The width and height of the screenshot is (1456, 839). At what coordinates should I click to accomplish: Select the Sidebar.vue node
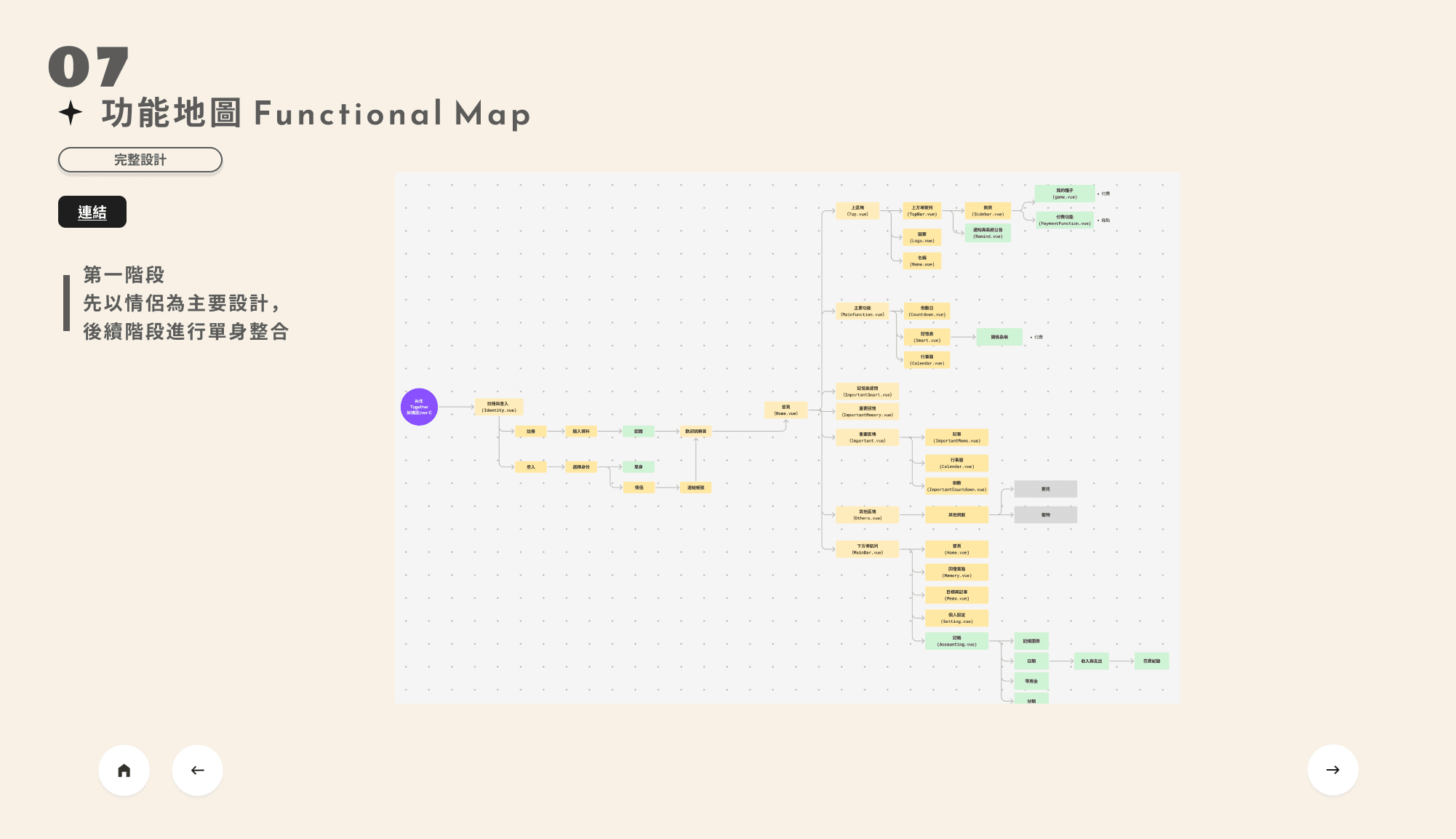988,211
